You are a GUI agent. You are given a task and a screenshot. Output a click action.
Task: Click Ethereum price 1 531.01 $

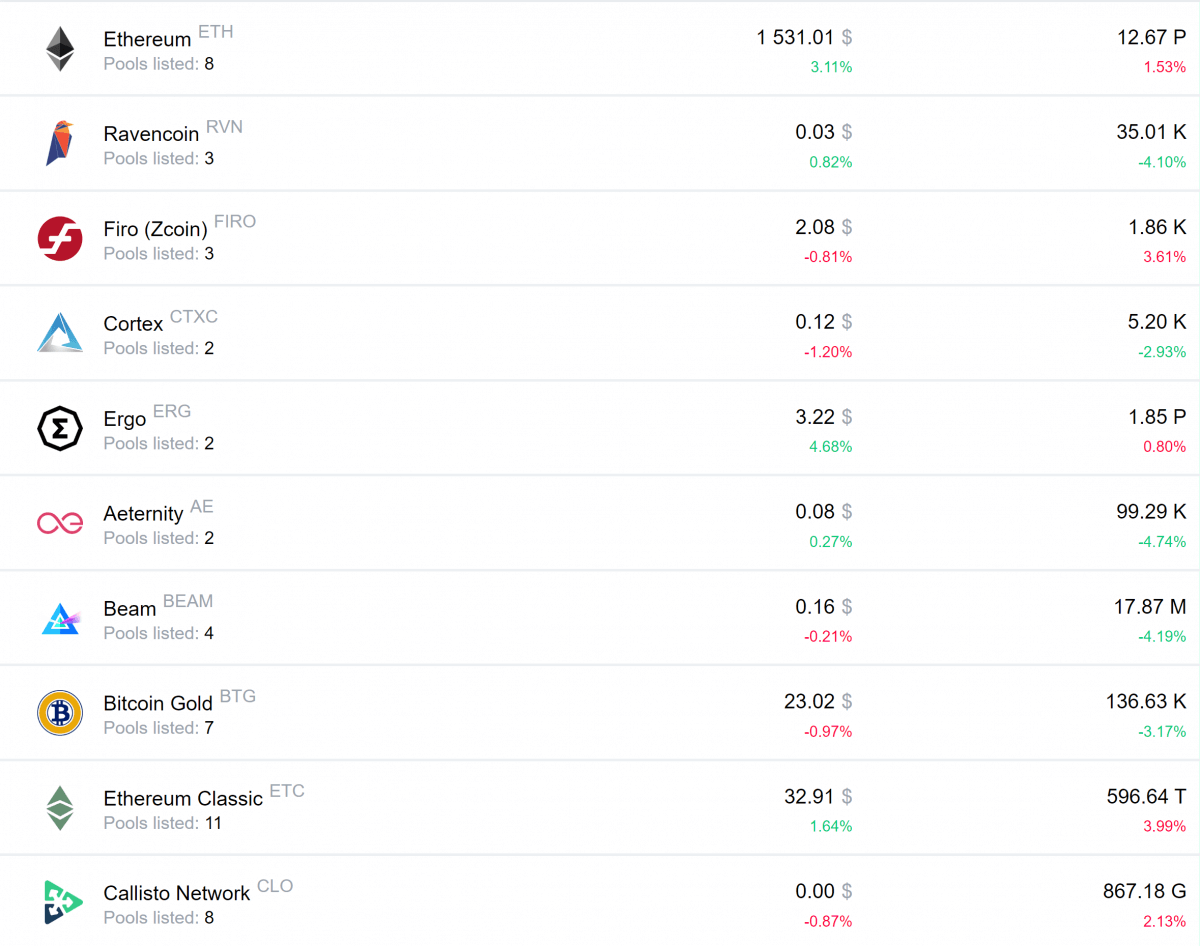[x=803, y=38]
